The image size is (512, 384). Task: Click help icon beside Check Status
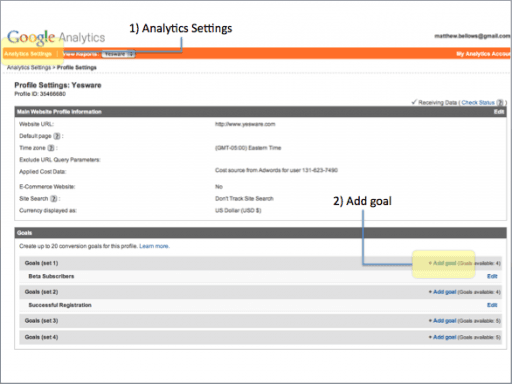(500, 103)
